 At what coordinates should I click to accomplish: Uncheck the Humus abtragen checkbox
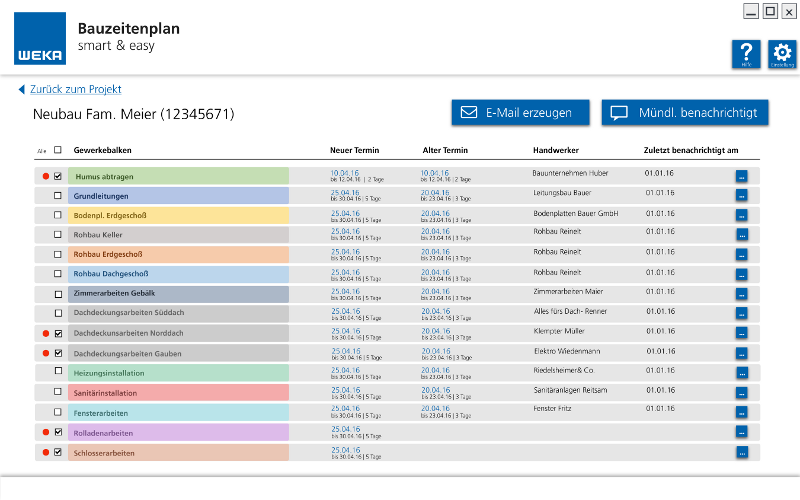[x=58, y=176]
